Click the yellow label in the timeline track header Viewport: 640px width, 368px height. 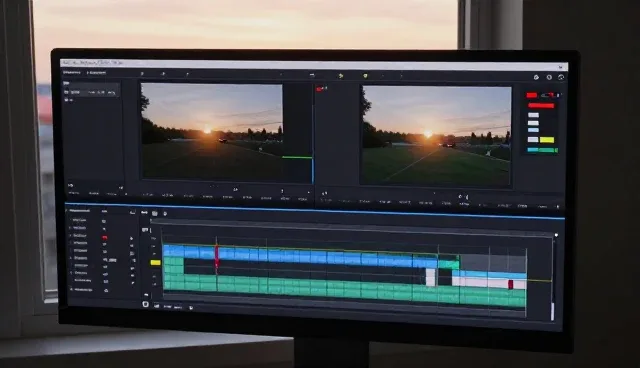coord(156,263)
